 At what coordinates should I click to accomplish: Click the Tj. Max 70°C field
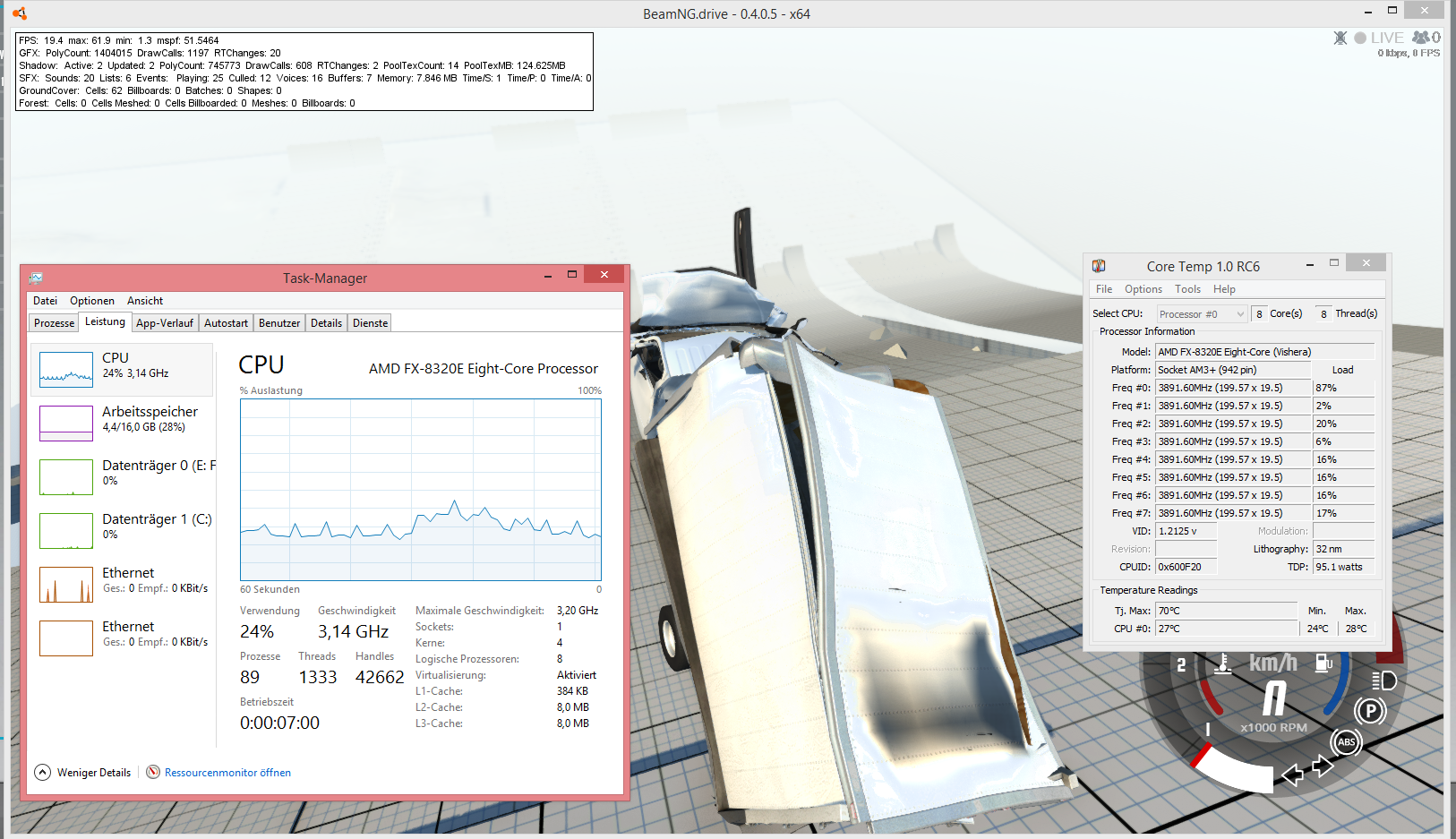(1226, 611)
